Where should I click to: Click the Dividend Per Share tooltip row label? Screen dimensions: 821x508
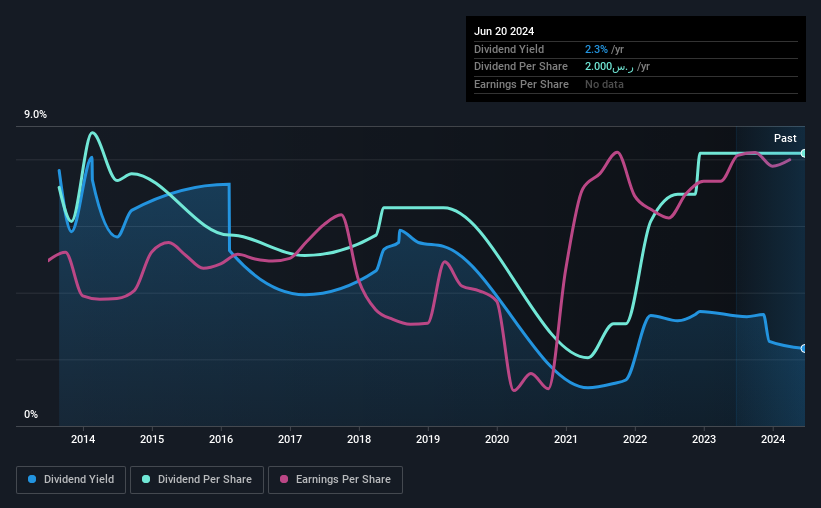coord(521,67)
